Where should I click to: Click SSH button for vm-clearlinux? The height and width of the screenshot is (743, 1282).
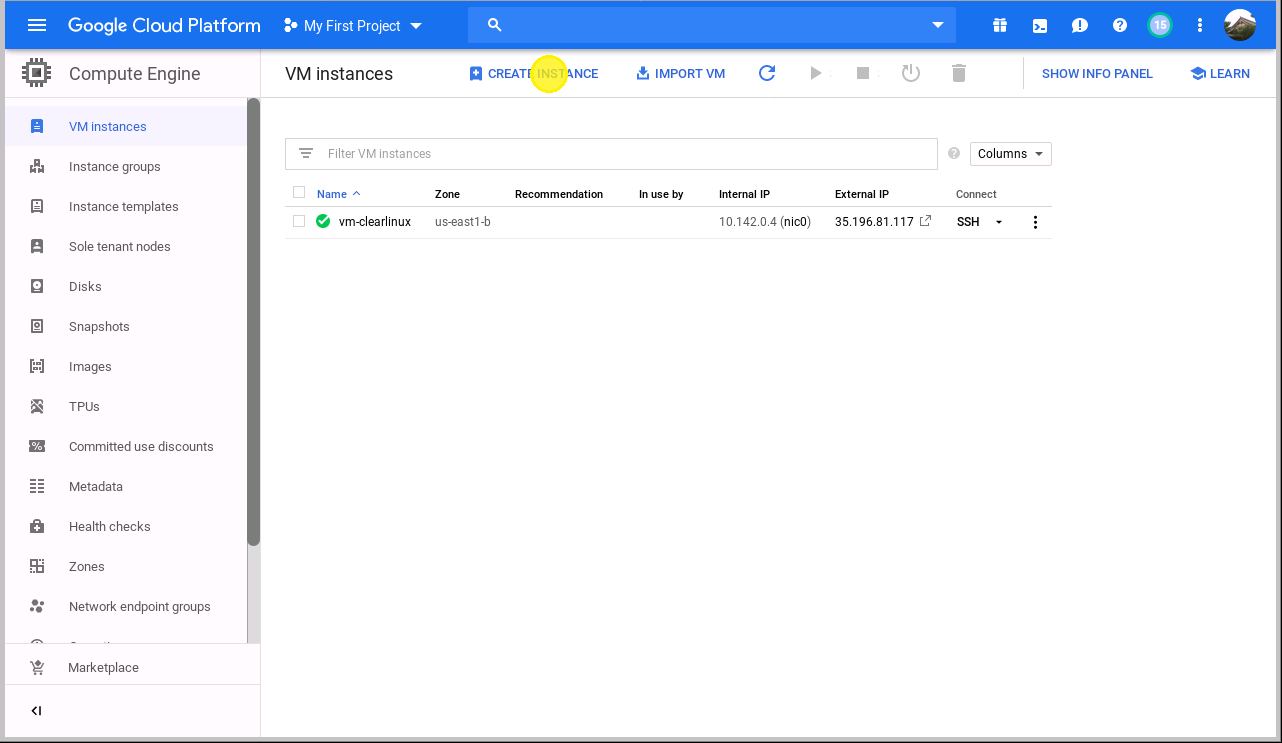click(968, 222)
